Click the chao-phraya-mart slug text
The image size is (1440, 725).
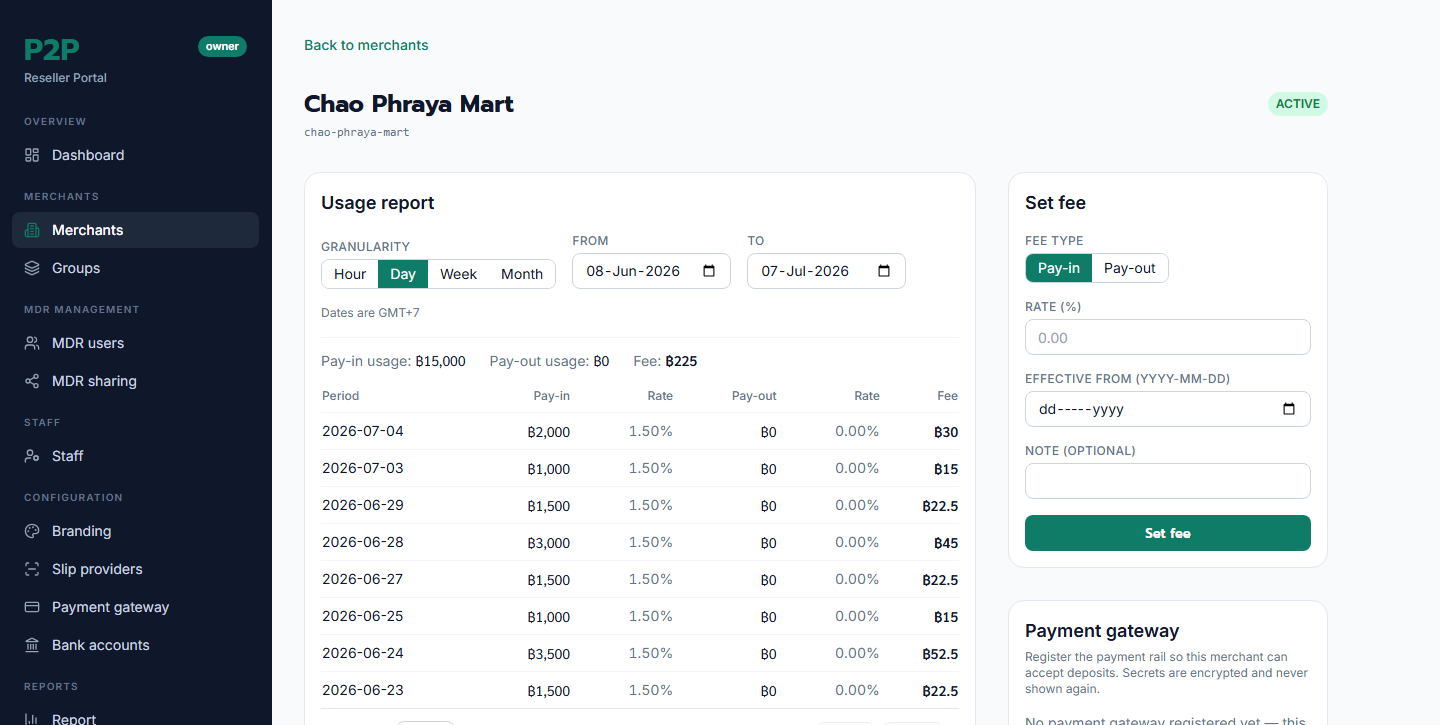point(357,132)
